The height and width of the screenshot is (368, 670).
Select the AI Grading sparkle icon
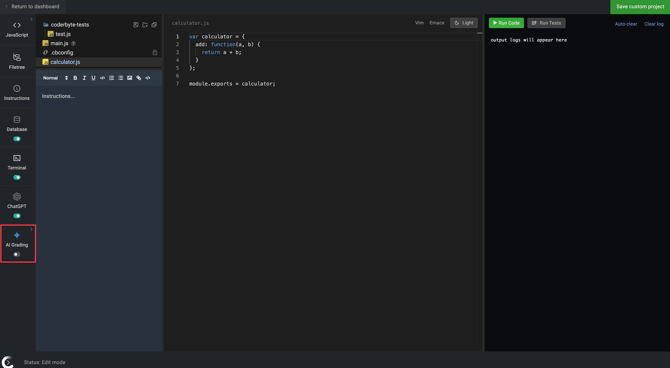(x=17, y=235)
